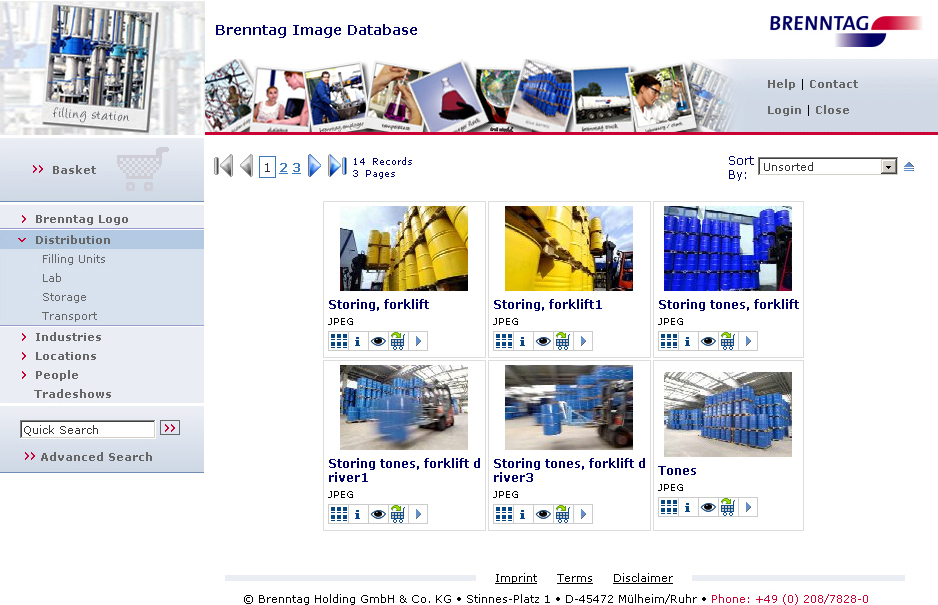
Task: Open grid icon for forklift driver1 image
Action: (x=339, y=514)
